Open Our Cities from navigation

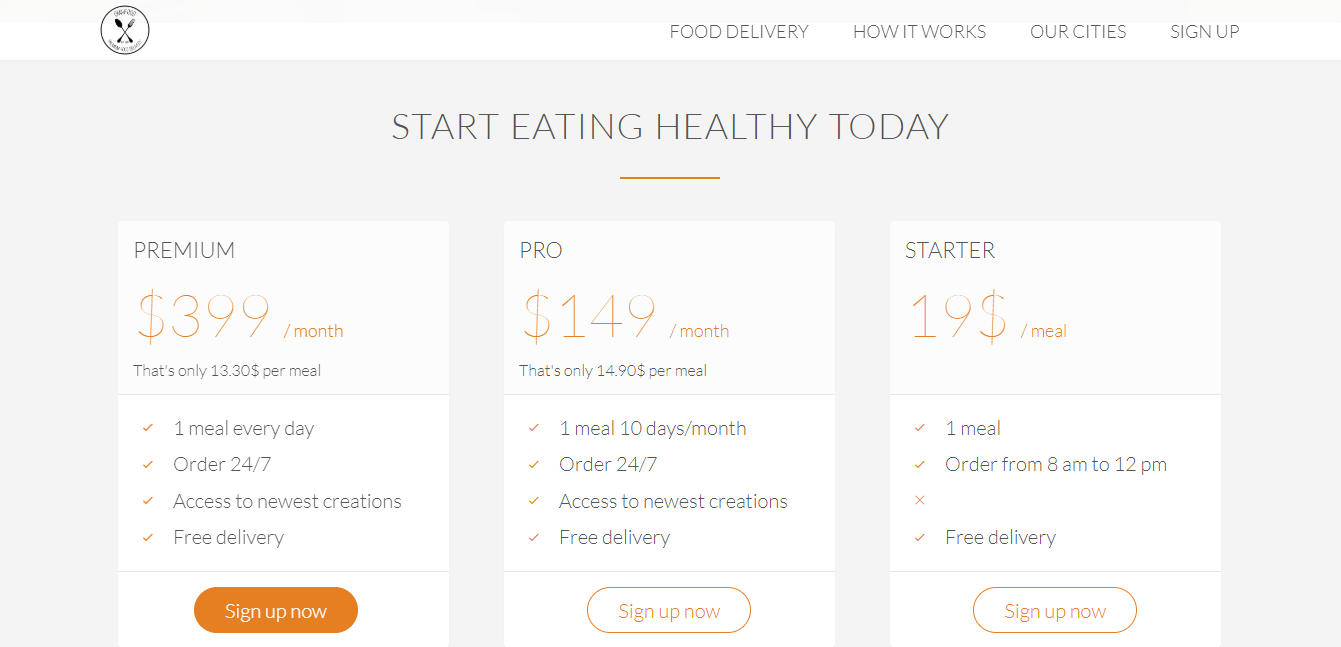point(1078,32)
